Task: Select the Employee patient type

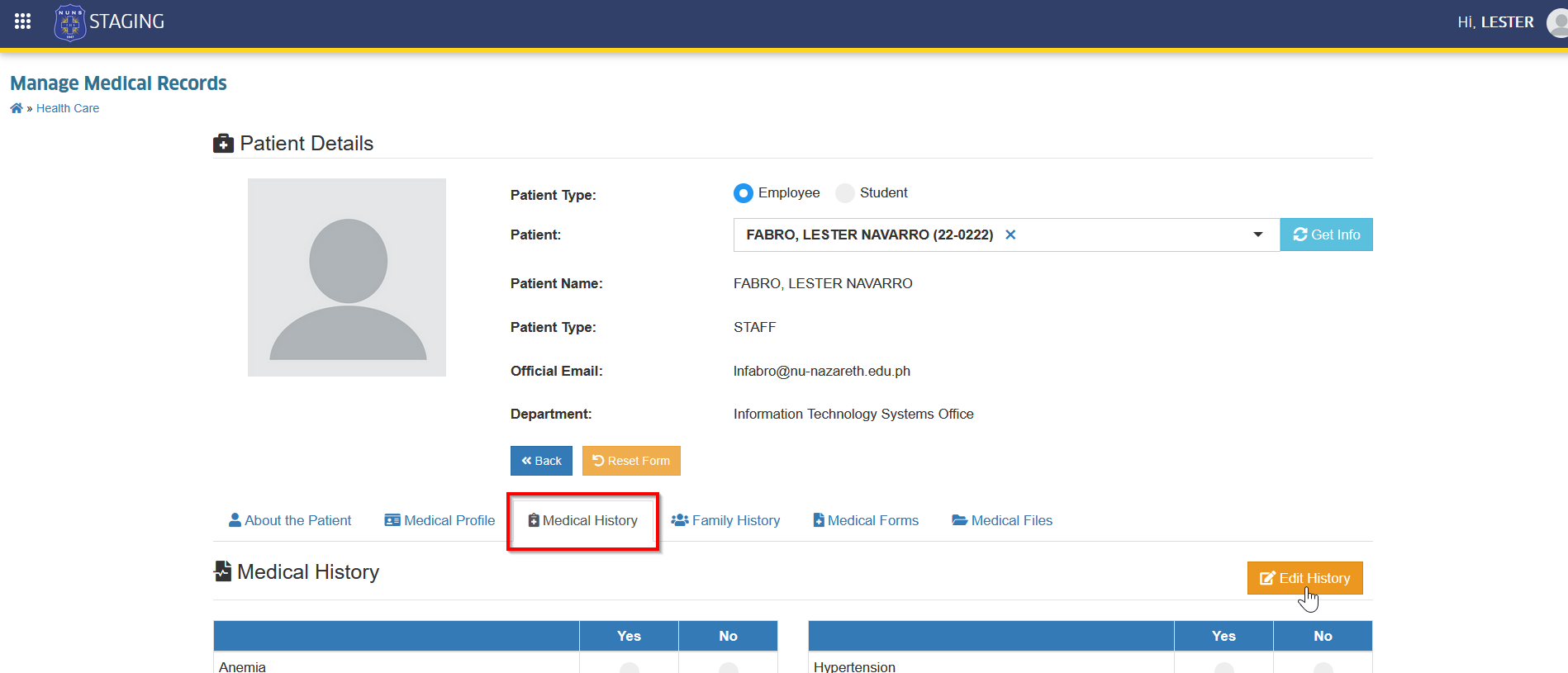Action: click(x=744, y=193)
